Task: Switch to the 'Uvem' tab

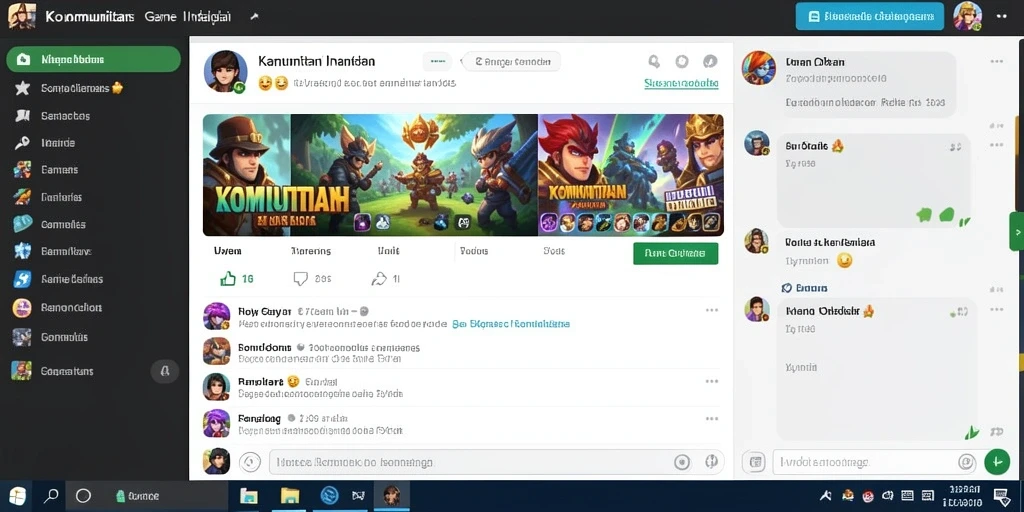Action: click(227, 251)
